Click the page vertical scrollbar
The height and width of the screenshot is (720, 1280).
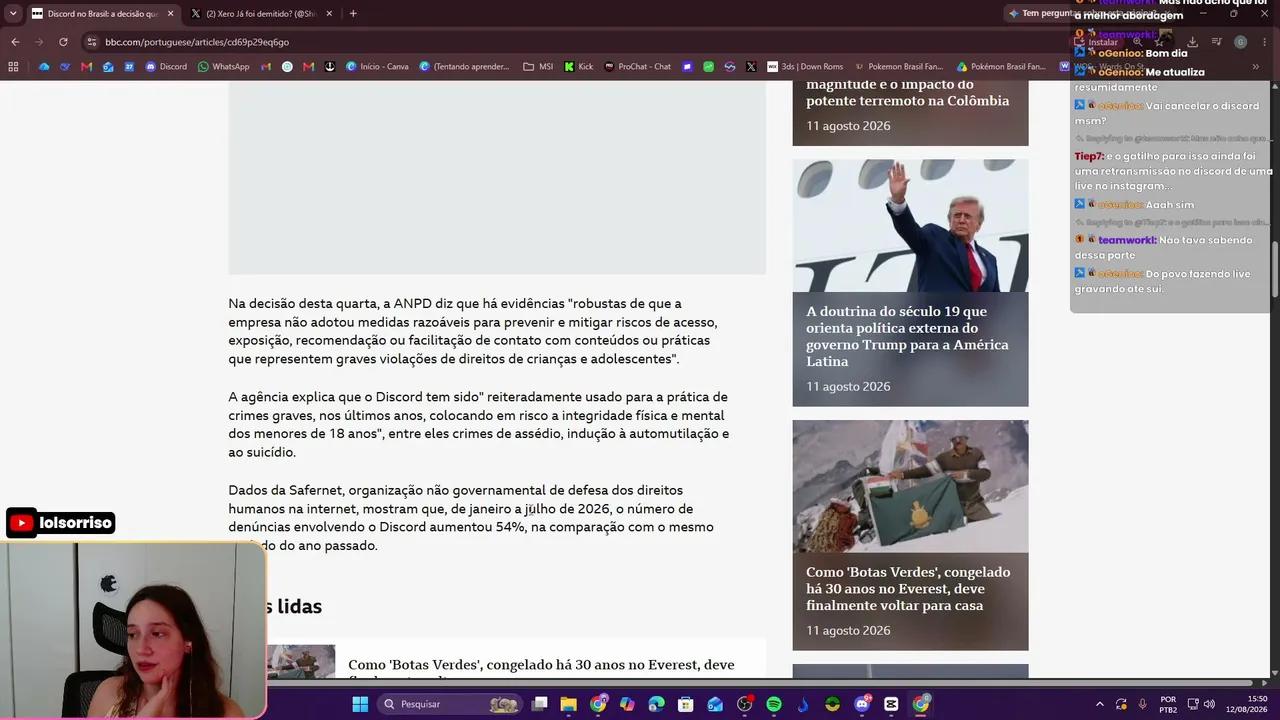[x=1275, y=270]
